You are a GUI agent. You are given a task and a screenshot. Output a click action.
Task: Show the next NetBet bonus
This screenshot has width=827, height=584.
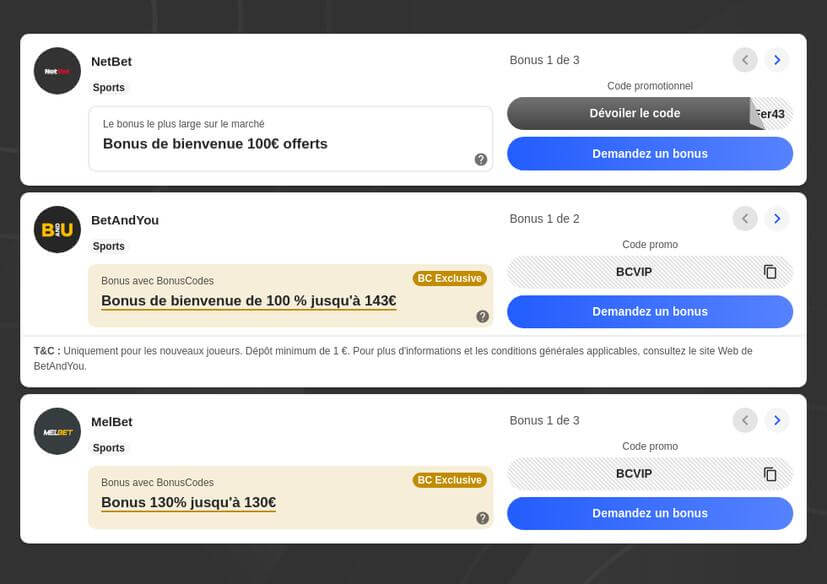pyautogui.click(x=777, y=59)
